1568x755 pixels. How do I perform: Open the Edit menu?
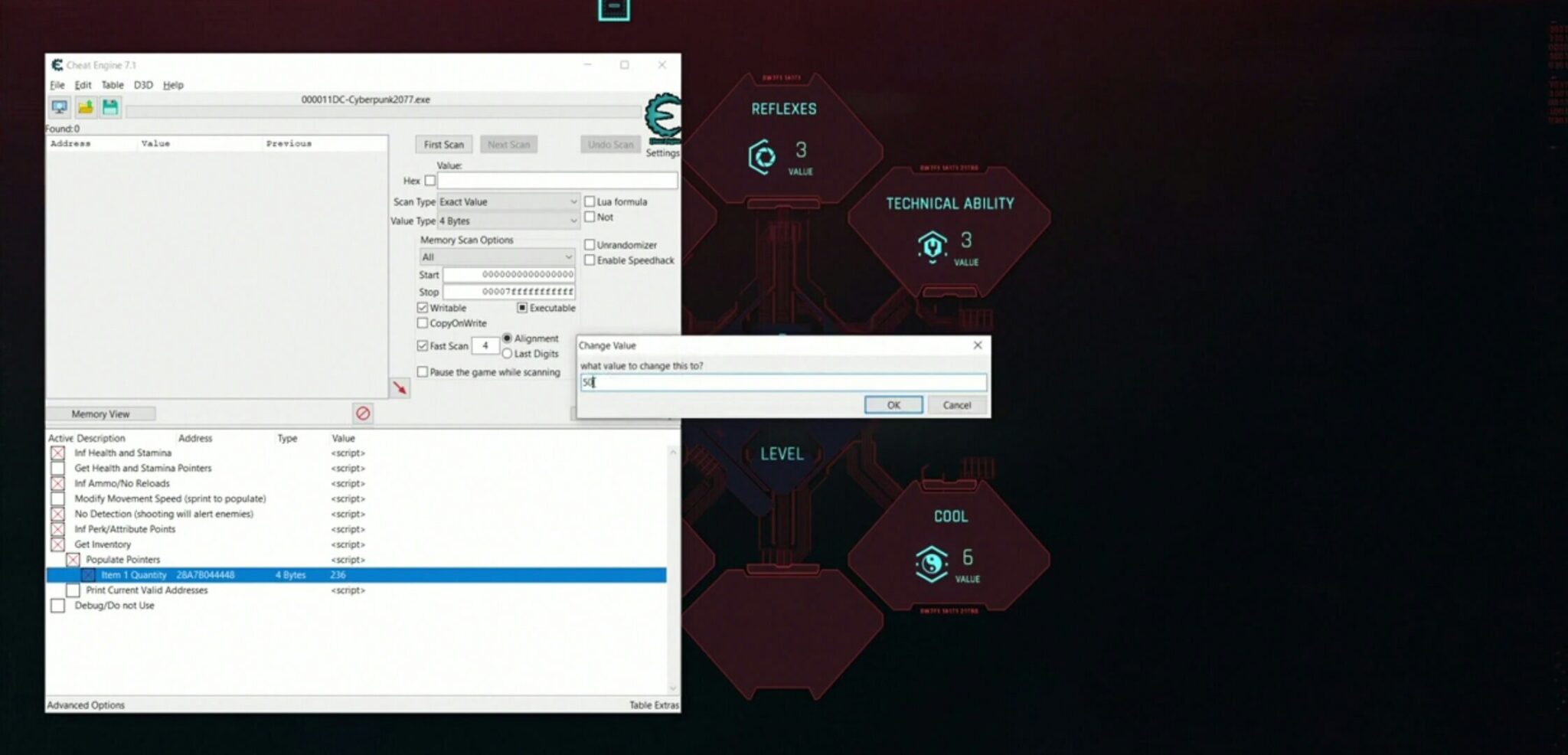(x=83, y=85)
